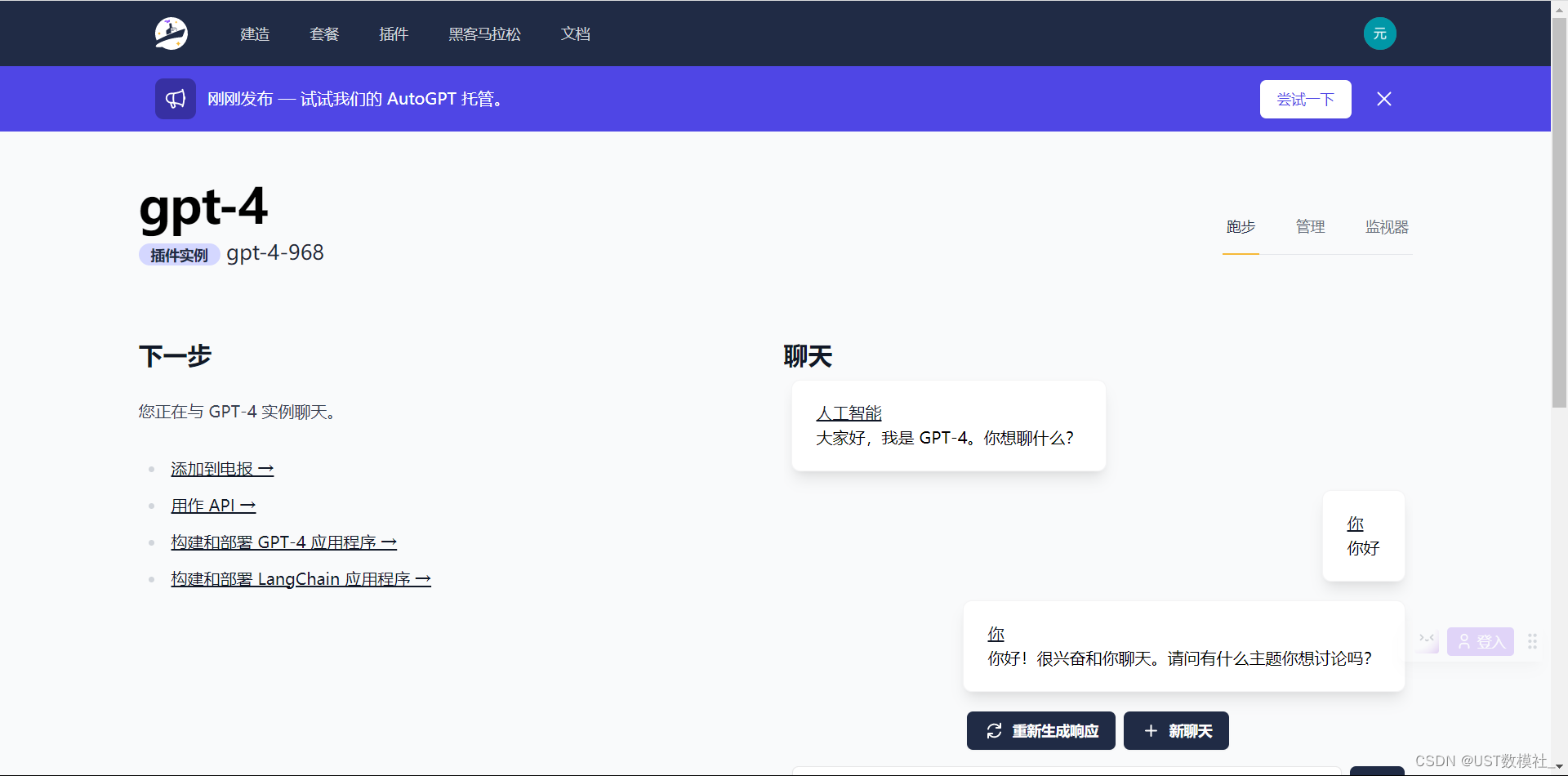Click the 插件实例 badge

[179, 255]
